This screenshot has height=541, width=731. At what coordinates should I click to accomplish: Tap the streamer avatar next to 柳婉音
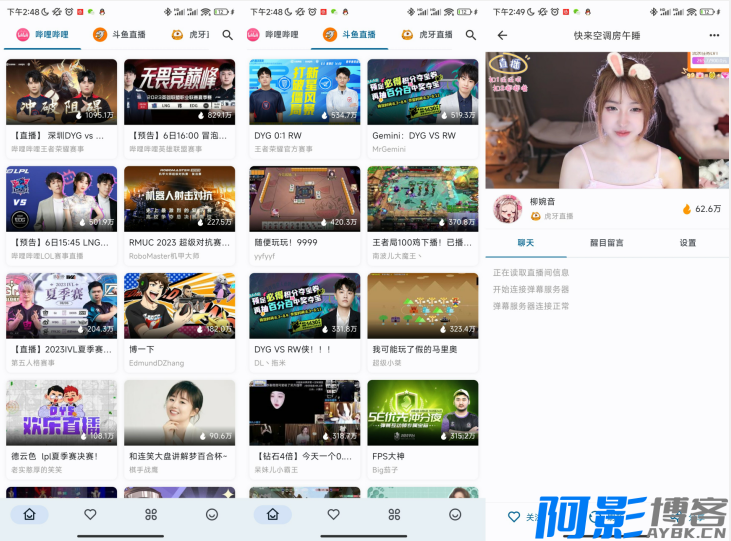pyautogui.click(x=508, y=208)
